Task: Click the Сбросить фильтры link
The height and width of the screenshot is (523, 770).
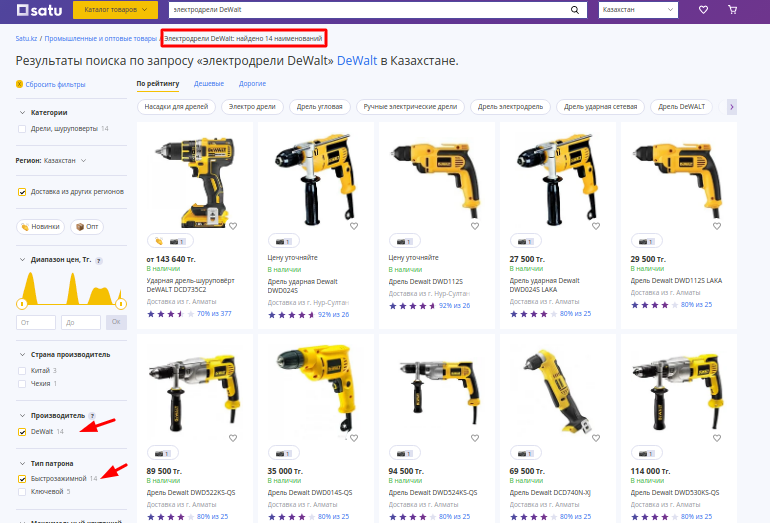Action: pos(55,84)
